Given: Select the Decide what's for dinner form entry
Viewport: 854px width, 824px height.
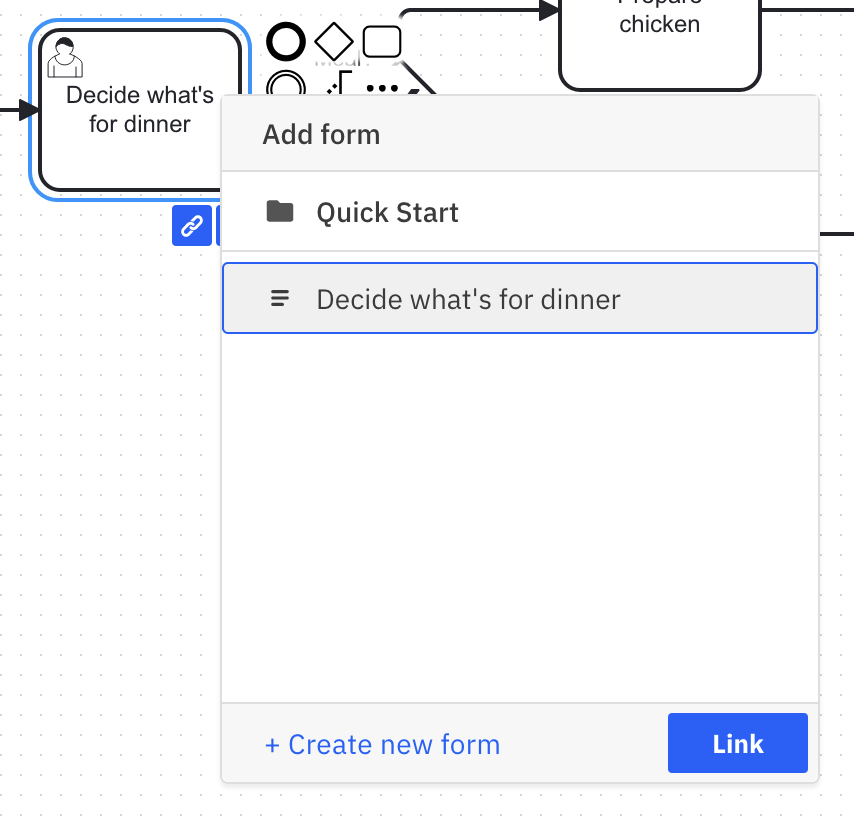Looking at the screenshot, I should pos(468,298).
